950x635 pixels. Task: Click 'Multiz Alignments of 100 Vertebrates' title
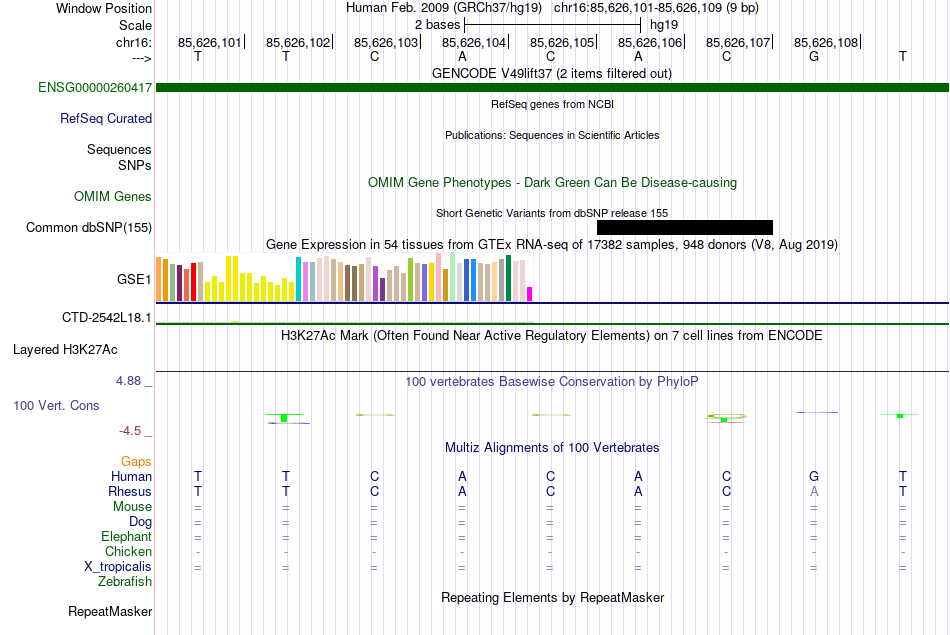(552, 448)
